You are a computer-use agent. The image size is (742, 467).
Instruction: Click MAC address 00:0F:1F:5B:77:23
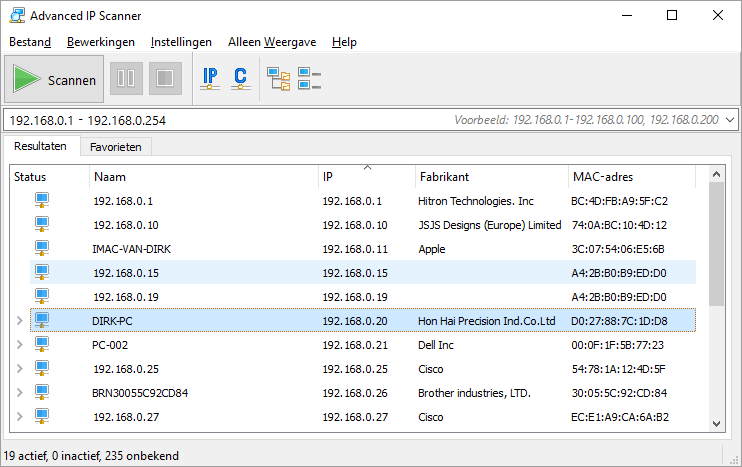[x=618, y=345]
